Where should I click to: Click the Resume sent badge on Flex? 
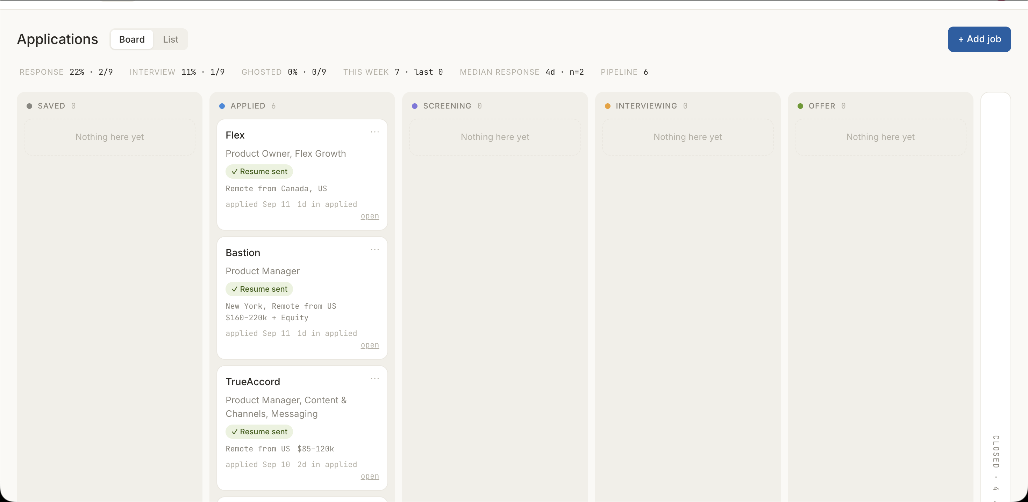point(259,171)
